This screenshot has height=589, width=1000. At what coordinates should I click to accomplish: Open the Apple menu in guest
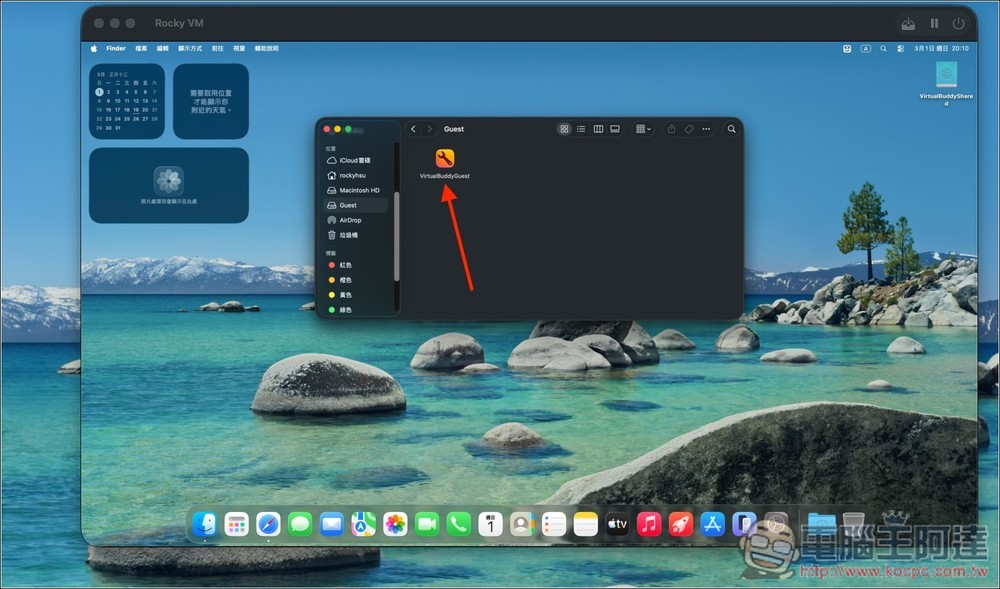point(94,48)
